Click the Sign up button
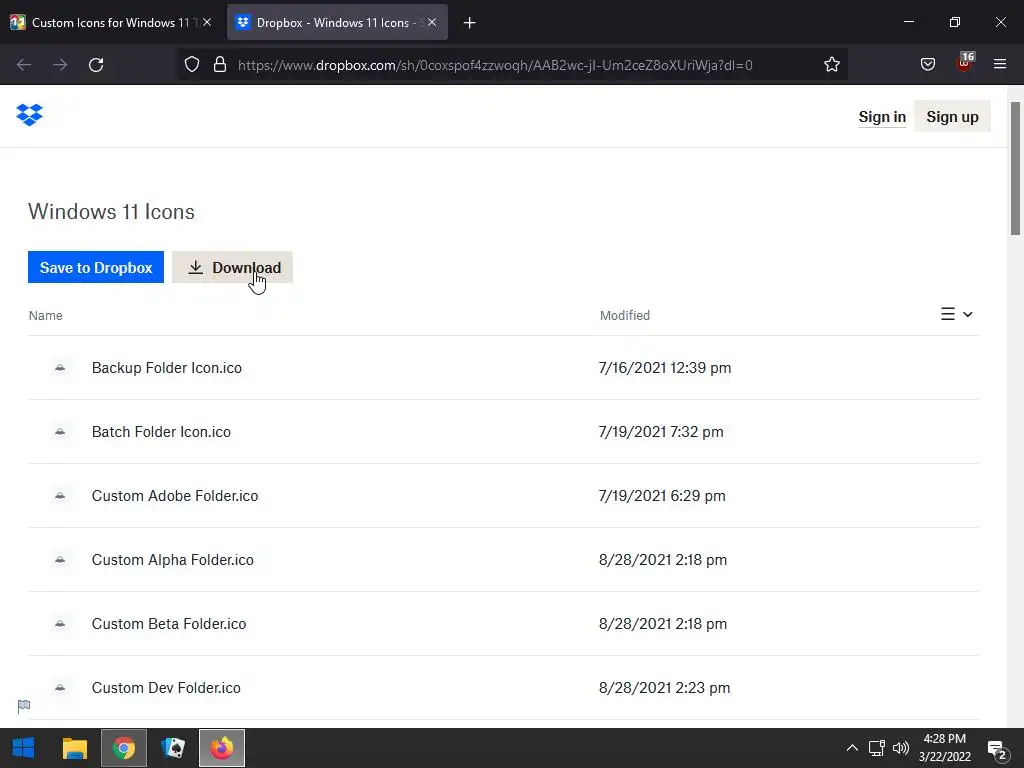Image resolution: width=1024 pixels, height=768 pixels. (x=952, y=117)
